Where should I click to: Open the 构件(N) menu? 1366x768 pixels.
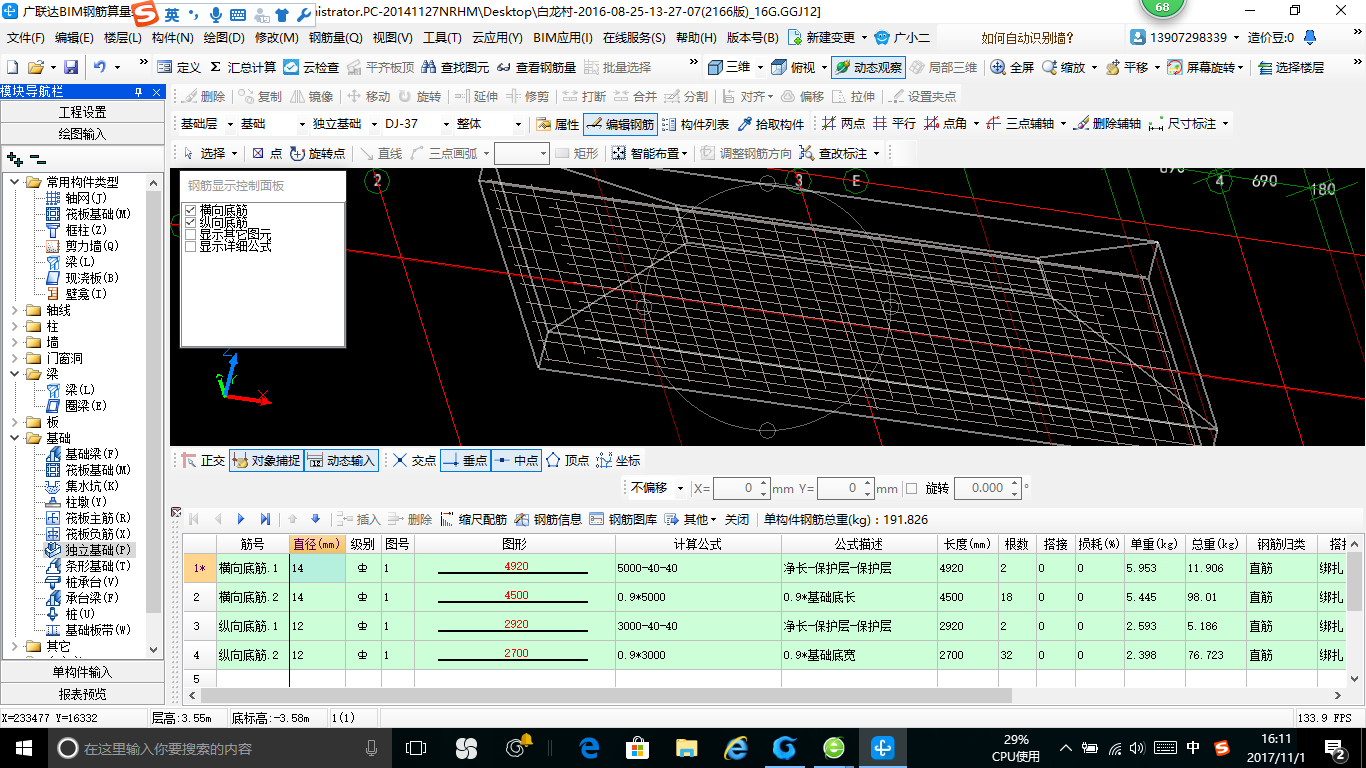(172, 38)
